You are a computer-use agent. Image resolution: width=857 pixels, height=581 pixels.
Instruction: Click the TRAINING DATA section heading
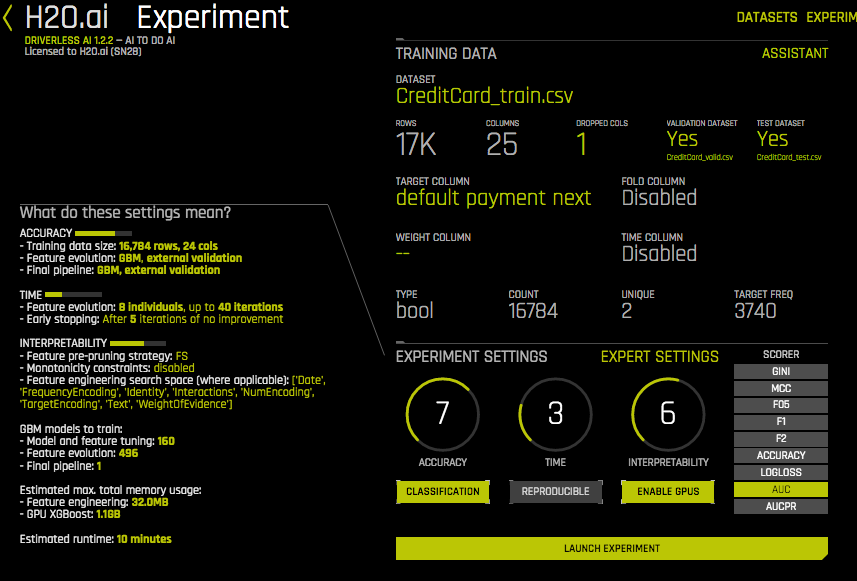point(446,54)
